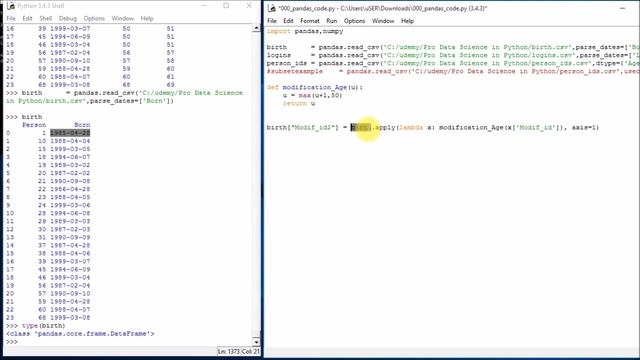Open Format menu in the code editor
The height and width of the screenshot is (360, 640).
[310, 21]
